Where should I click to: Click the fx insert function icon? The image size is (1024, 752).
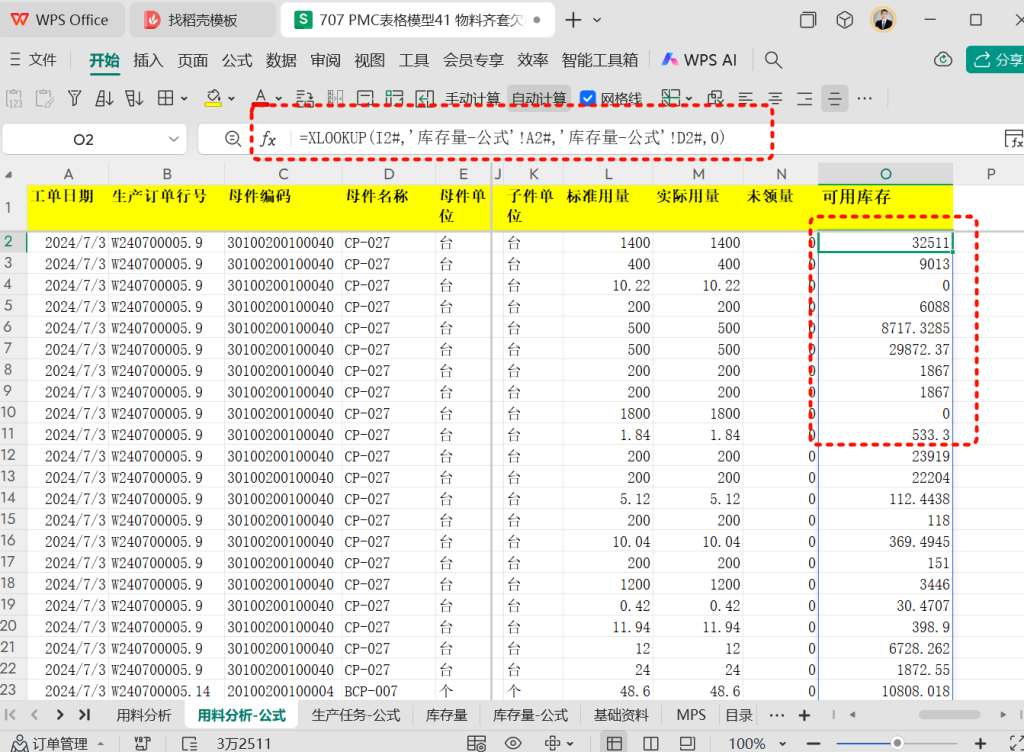[268, 138]
